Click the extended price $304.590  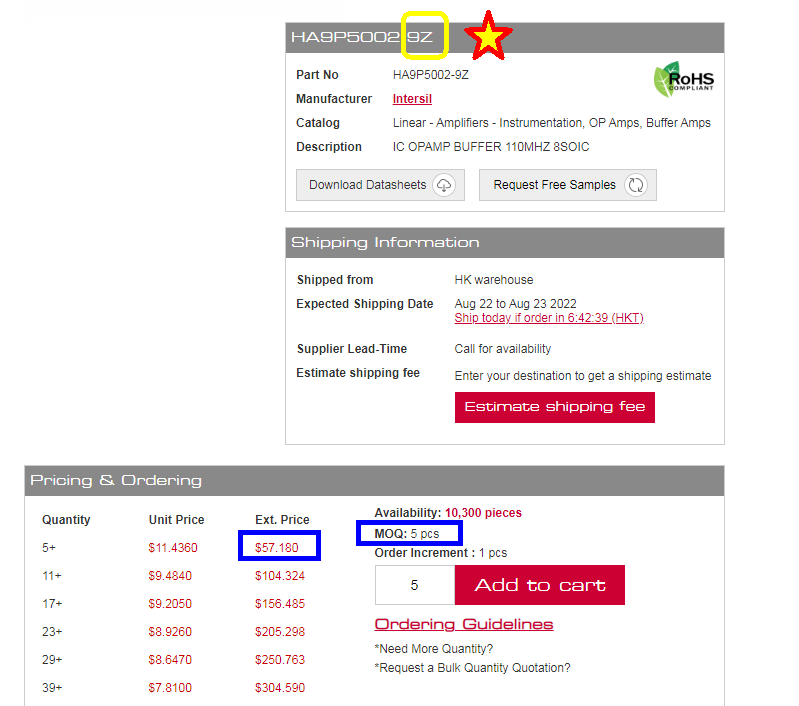point(280,688)
